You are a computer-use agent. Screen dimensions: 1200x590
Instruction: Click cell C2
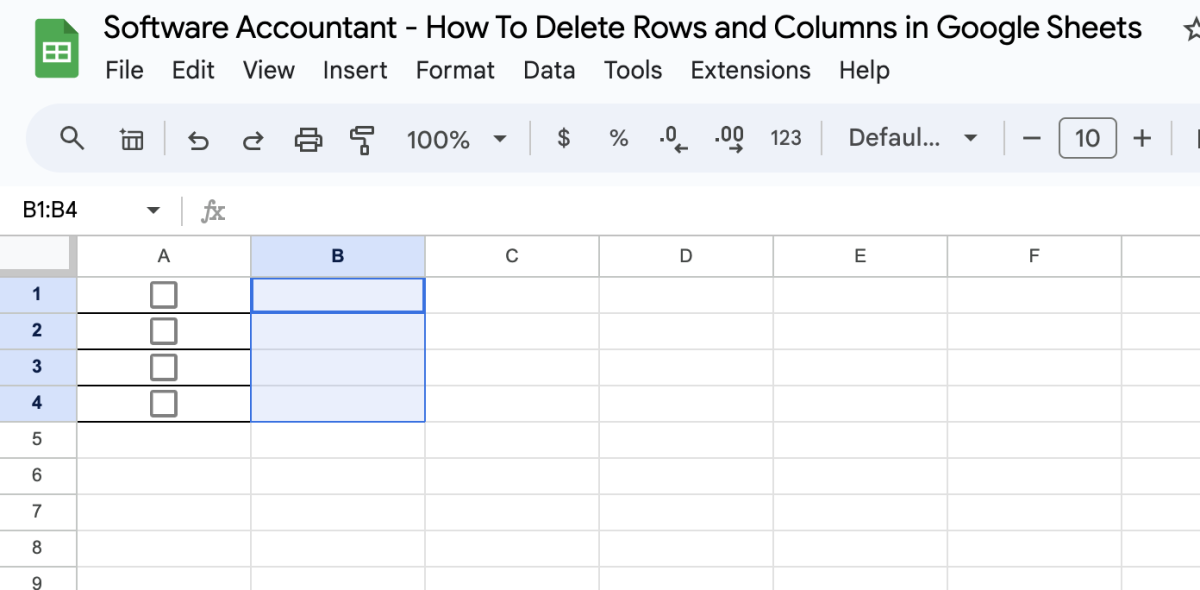coord(512,331)
